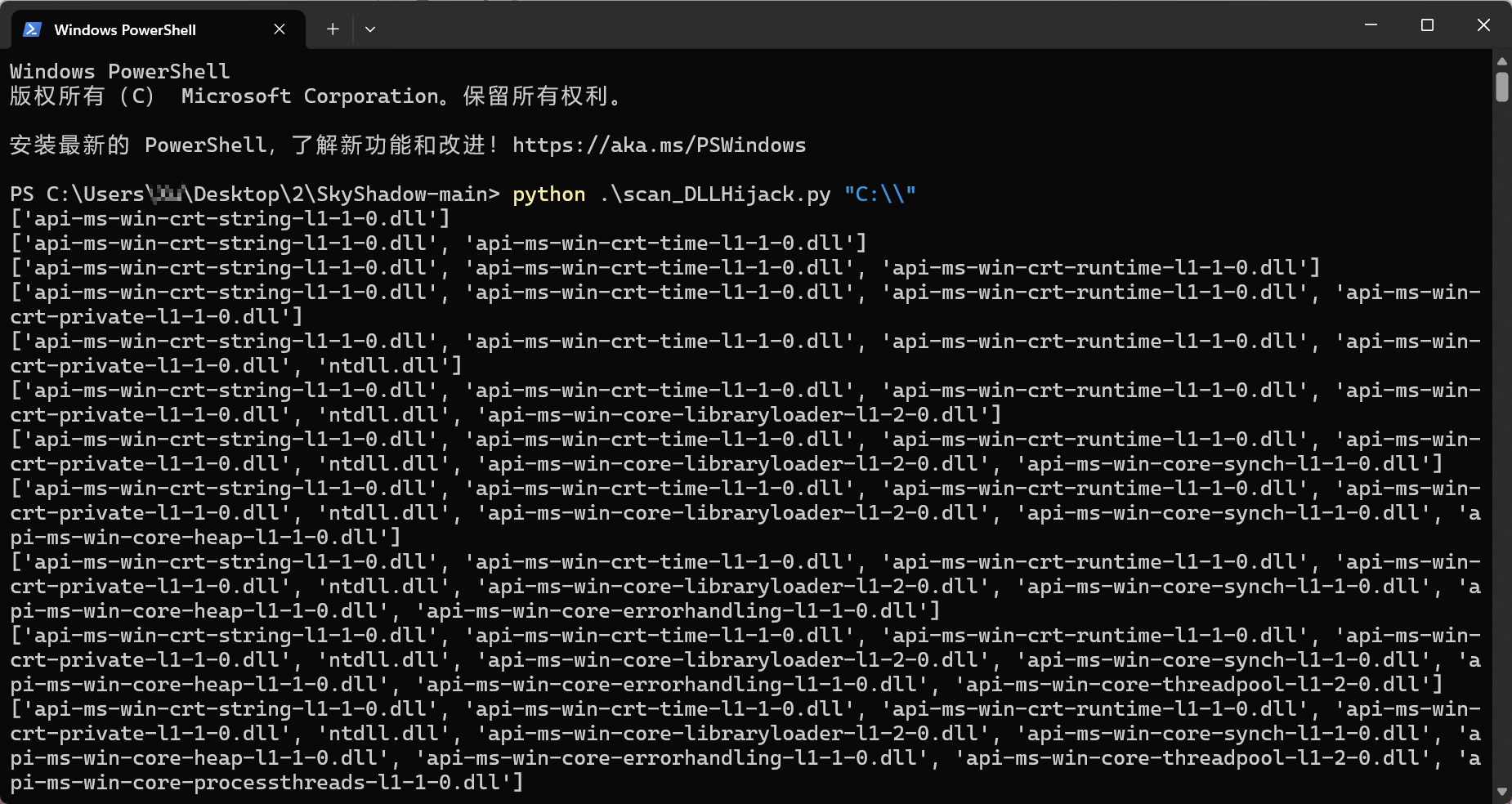
Task: Close the Windows PowerShell tab
Action: pos(280,29)
